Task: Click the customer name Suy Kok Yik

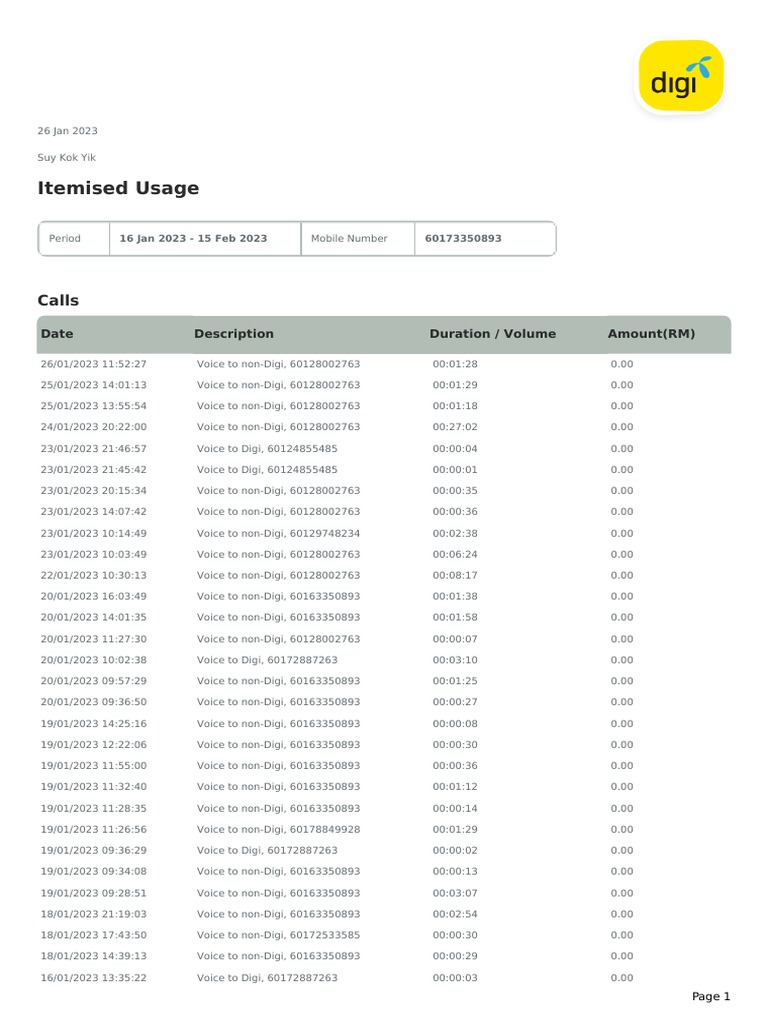Action: pos(67,158)
